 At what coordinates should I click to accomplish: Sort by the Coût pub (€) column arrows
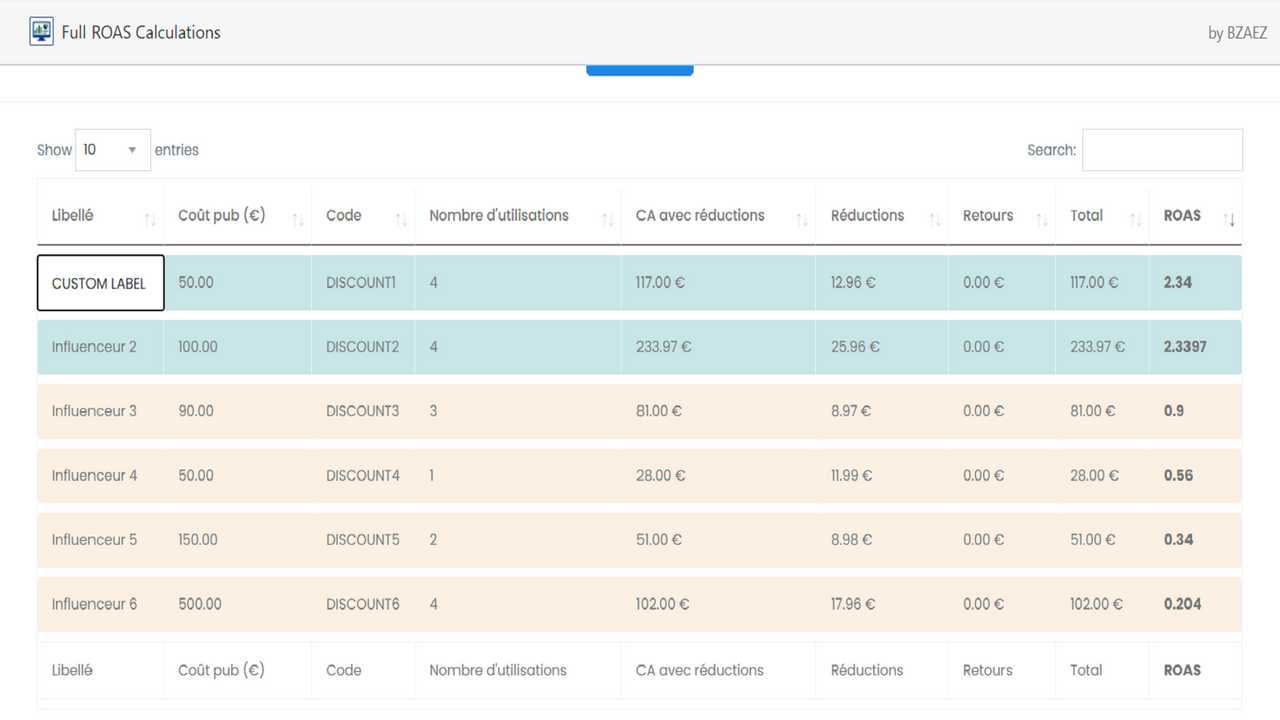tap(298, 220)
